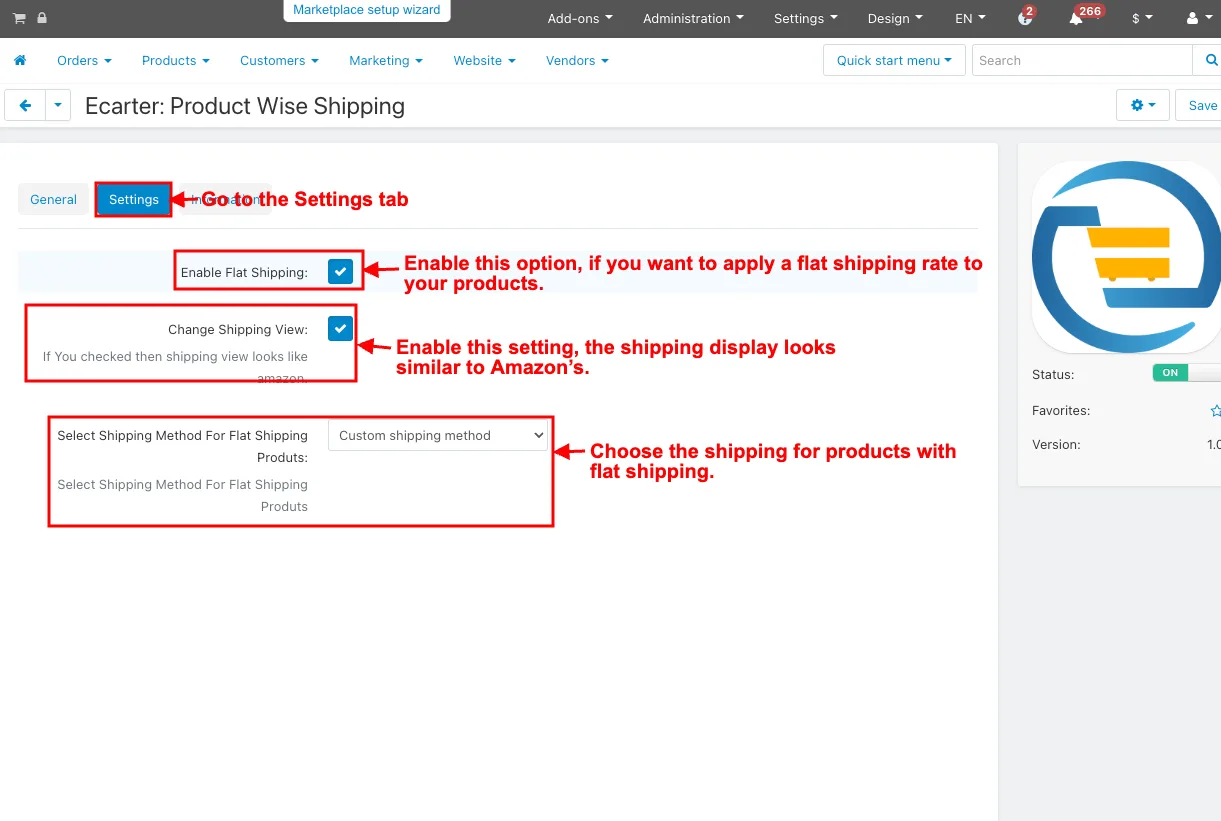The height and width of the screenshot is (821, 1221).
Task: Go to the home dashboard icon
Action: click(20, 60)
